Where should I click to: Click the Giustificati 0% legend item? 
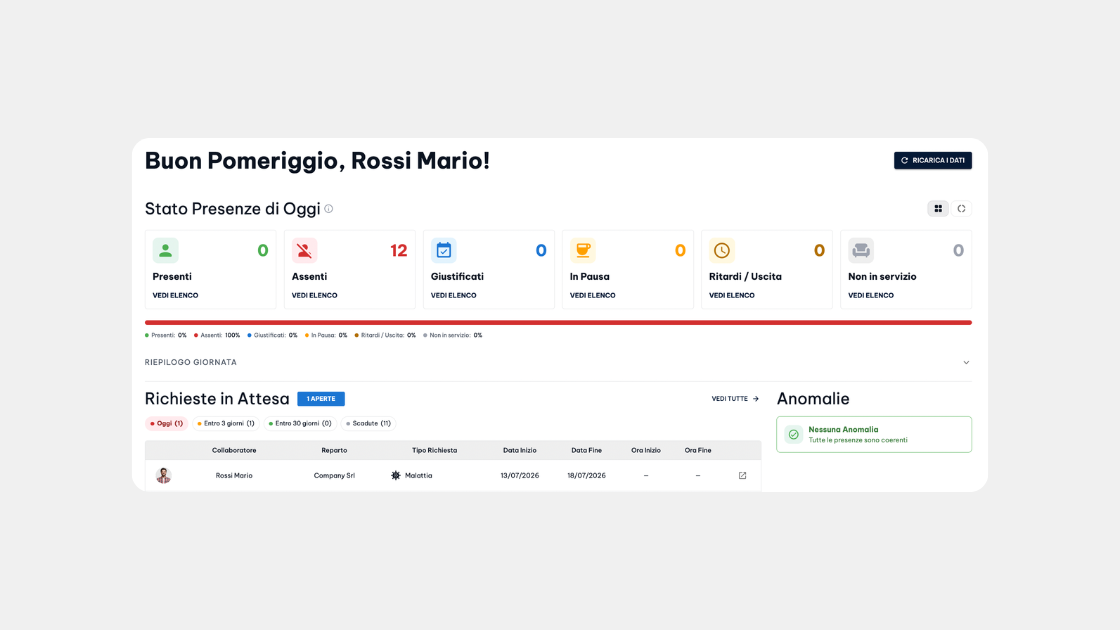pyautogui.click(x=272, y=335)
